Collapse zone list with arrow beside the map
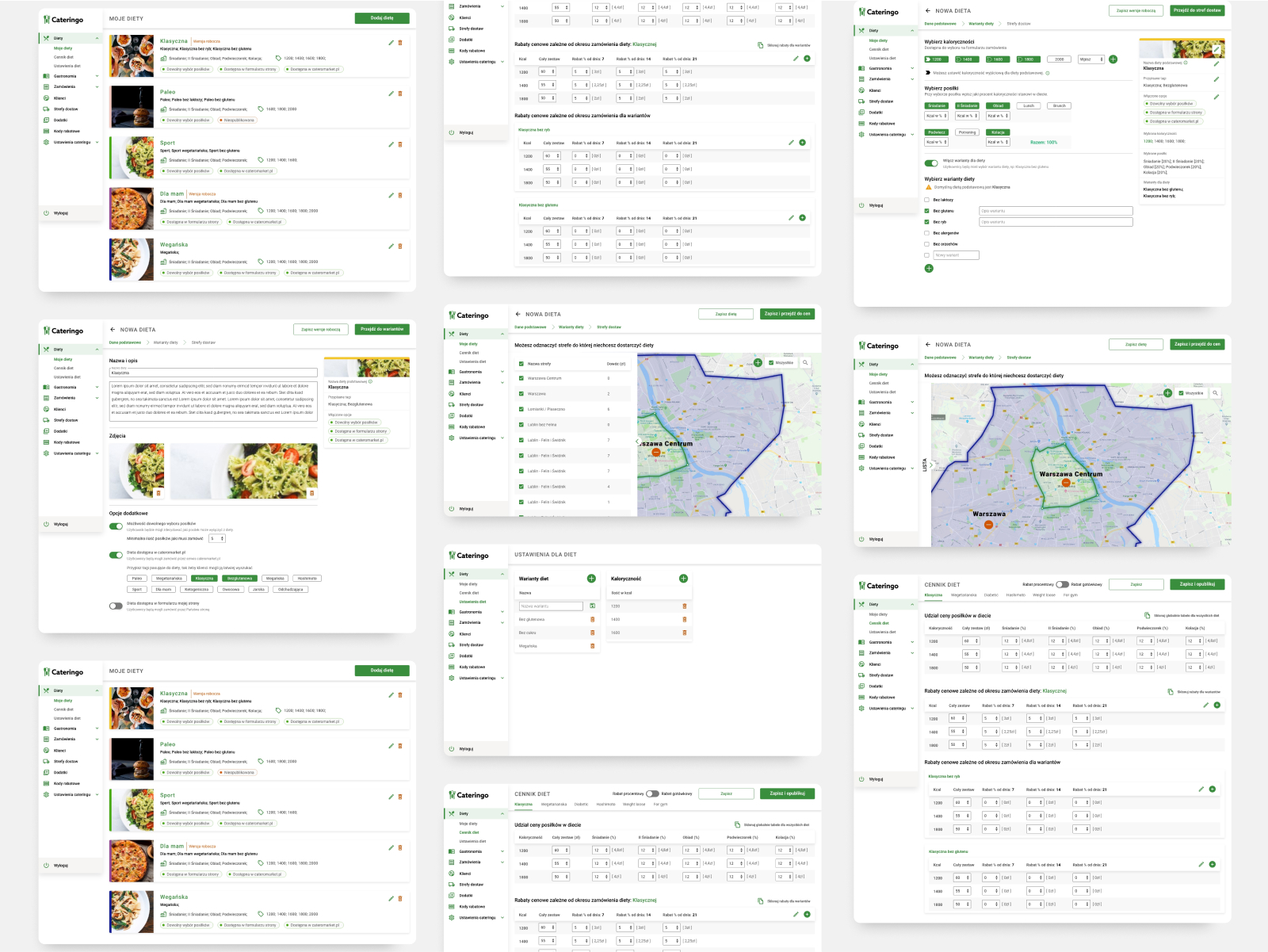 pos(637,441)
